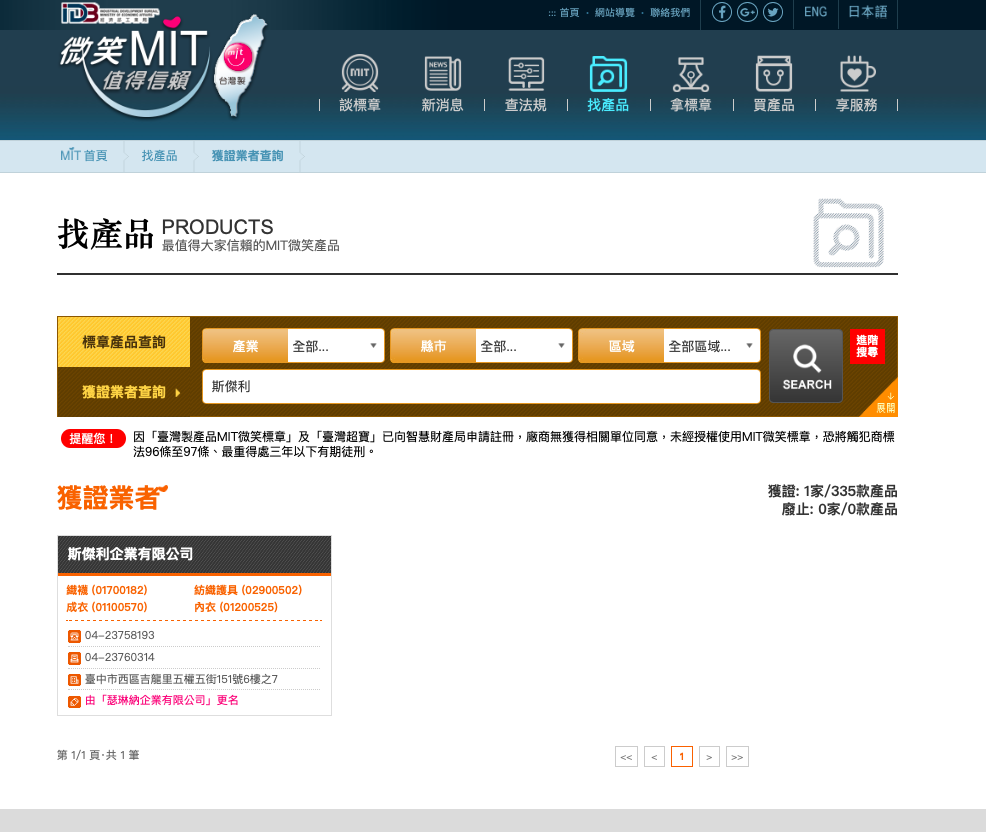This screenshot has height=832, width=986.
Task: Click the IDB bureau logo
Action: coord(110,13)
